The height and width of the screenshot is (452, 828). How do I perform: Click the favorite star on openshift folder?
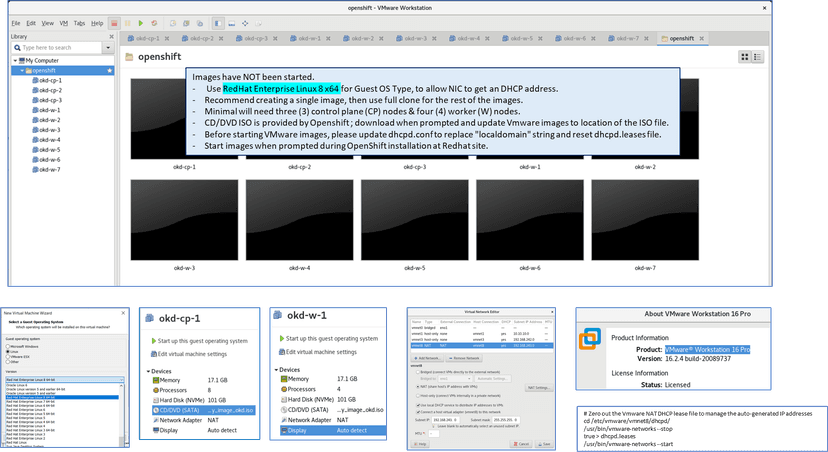point(109,71)
